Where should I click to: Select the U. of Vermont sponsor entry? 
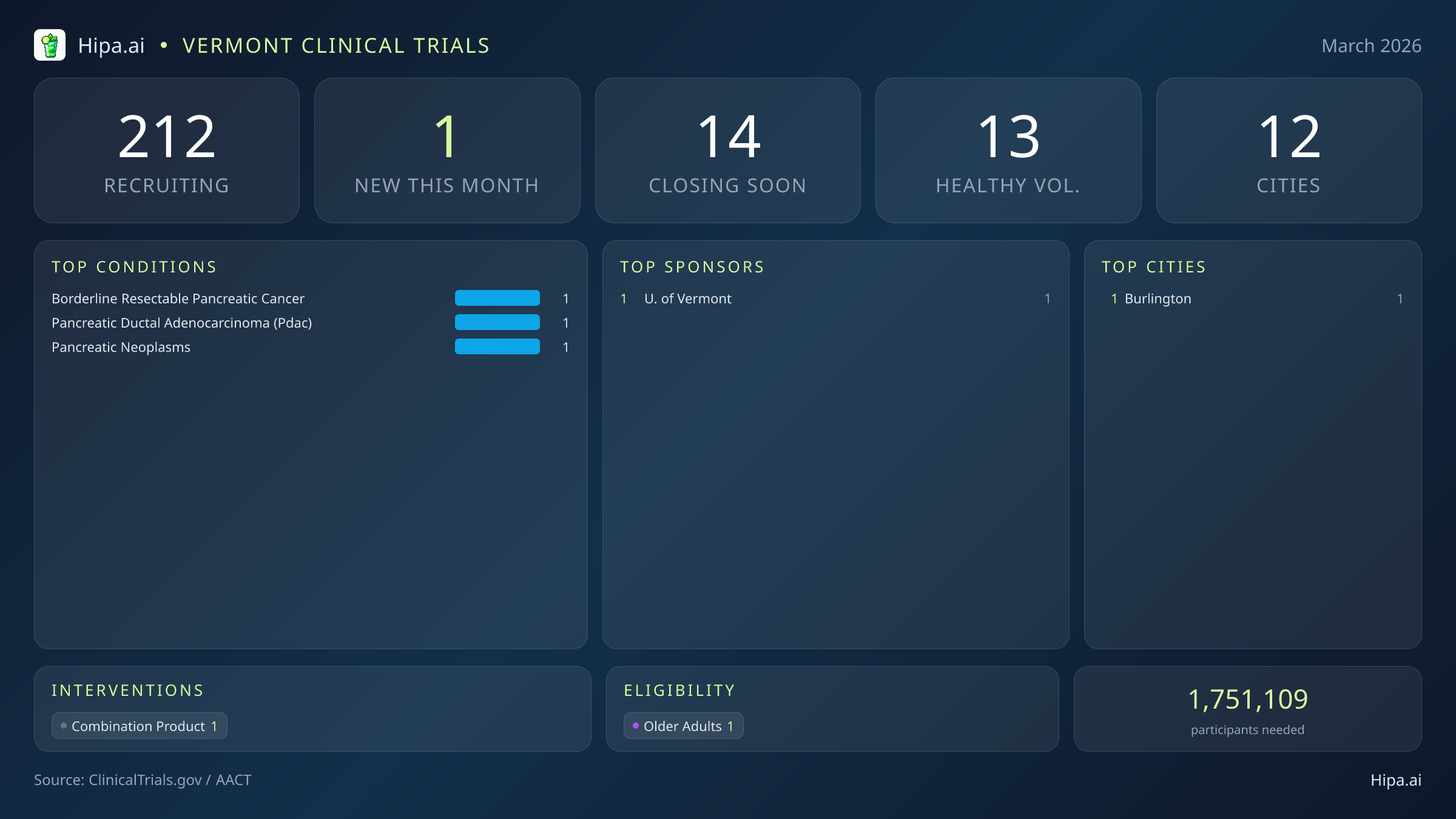click(688, 298)
